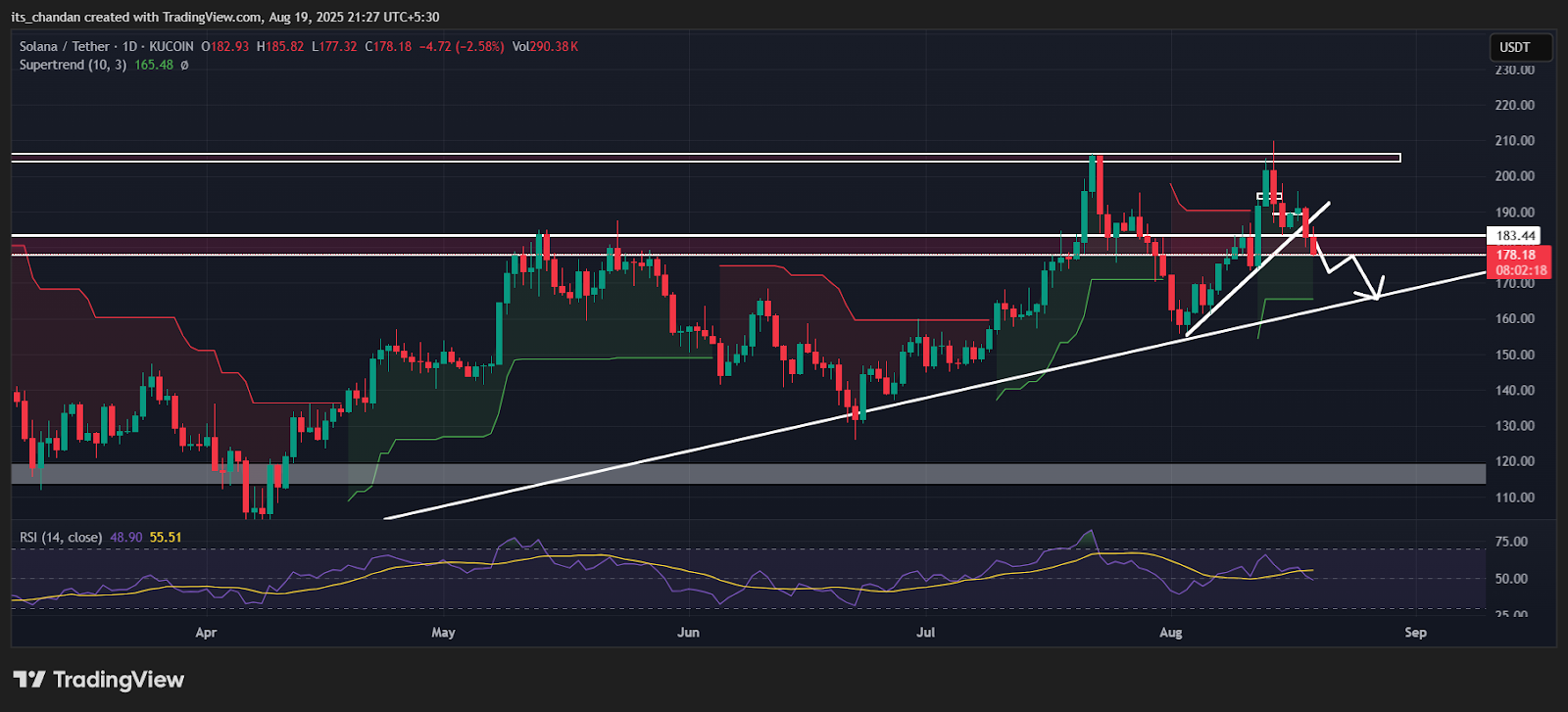Click the current price label 178.18
Screen dimensions: 1568x712
(x=1518, y=255)
